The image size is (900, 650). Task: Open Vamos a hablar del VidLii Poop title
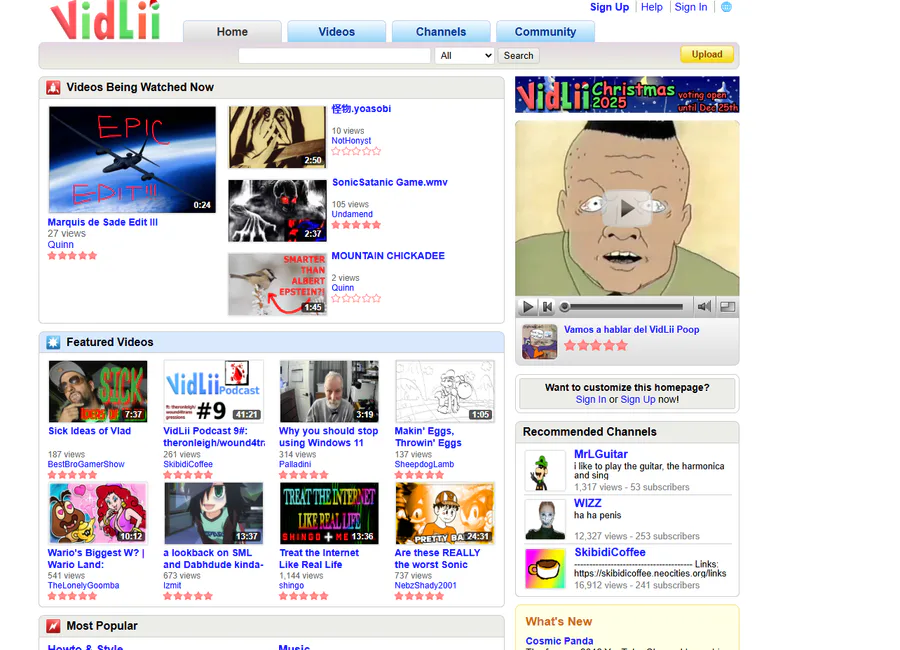tap(631, 330)
